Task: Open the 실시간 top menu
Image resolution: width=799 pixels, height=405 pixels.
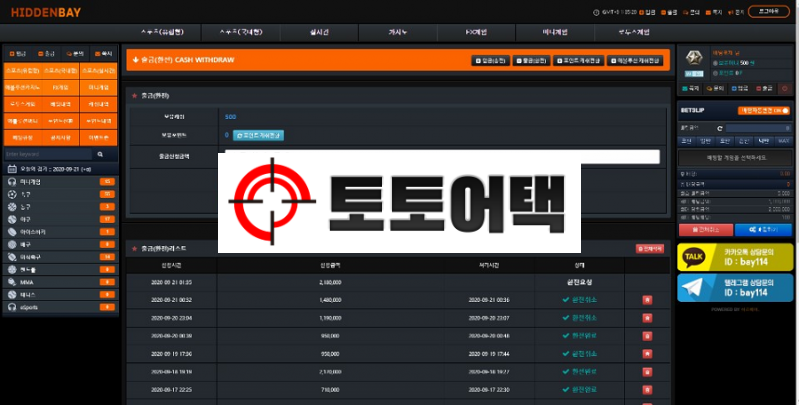Action: point(319,32)
